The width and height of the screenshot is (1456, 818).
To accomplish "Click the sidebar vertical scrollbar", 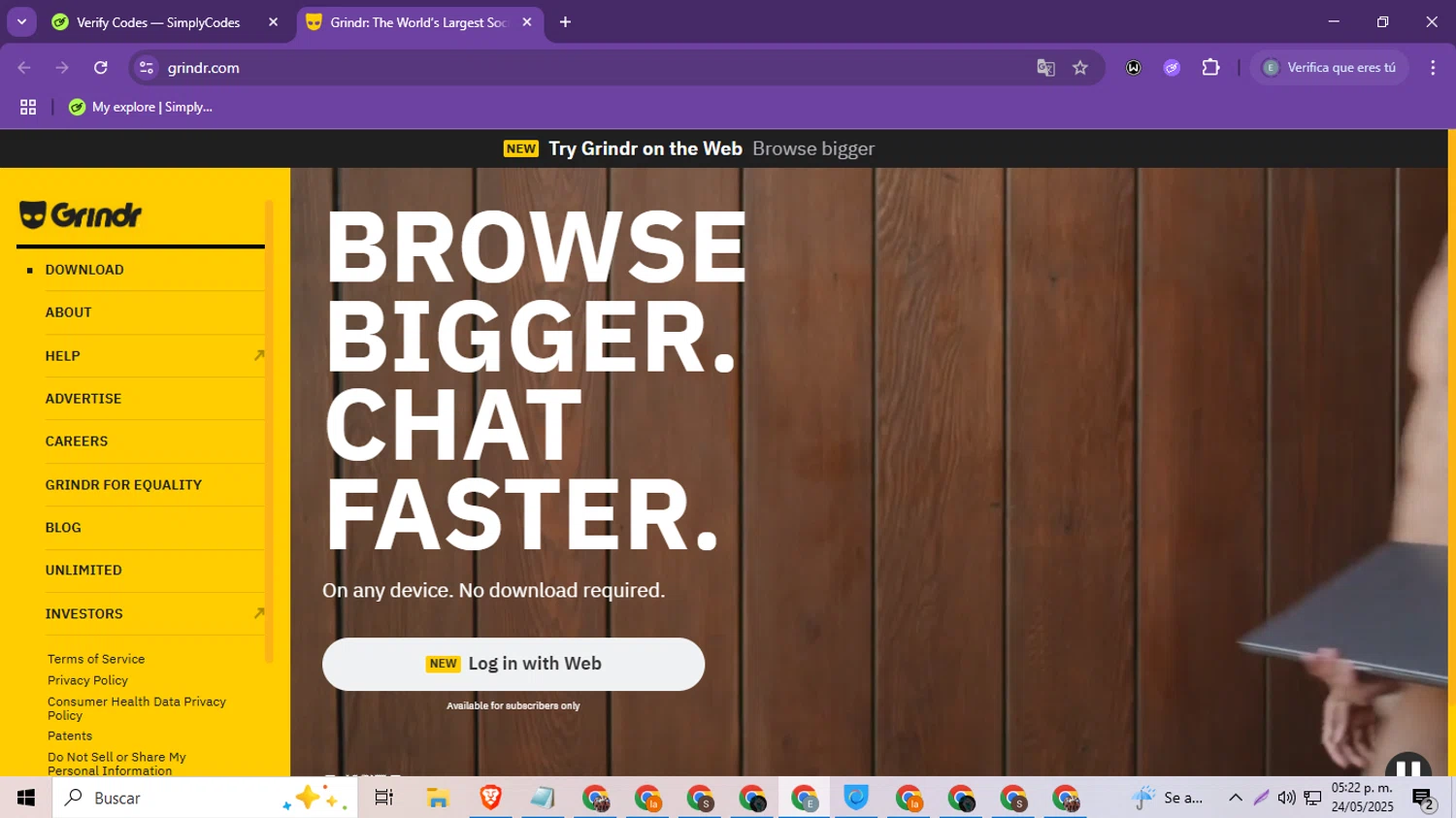I will (x=269, y=432).
